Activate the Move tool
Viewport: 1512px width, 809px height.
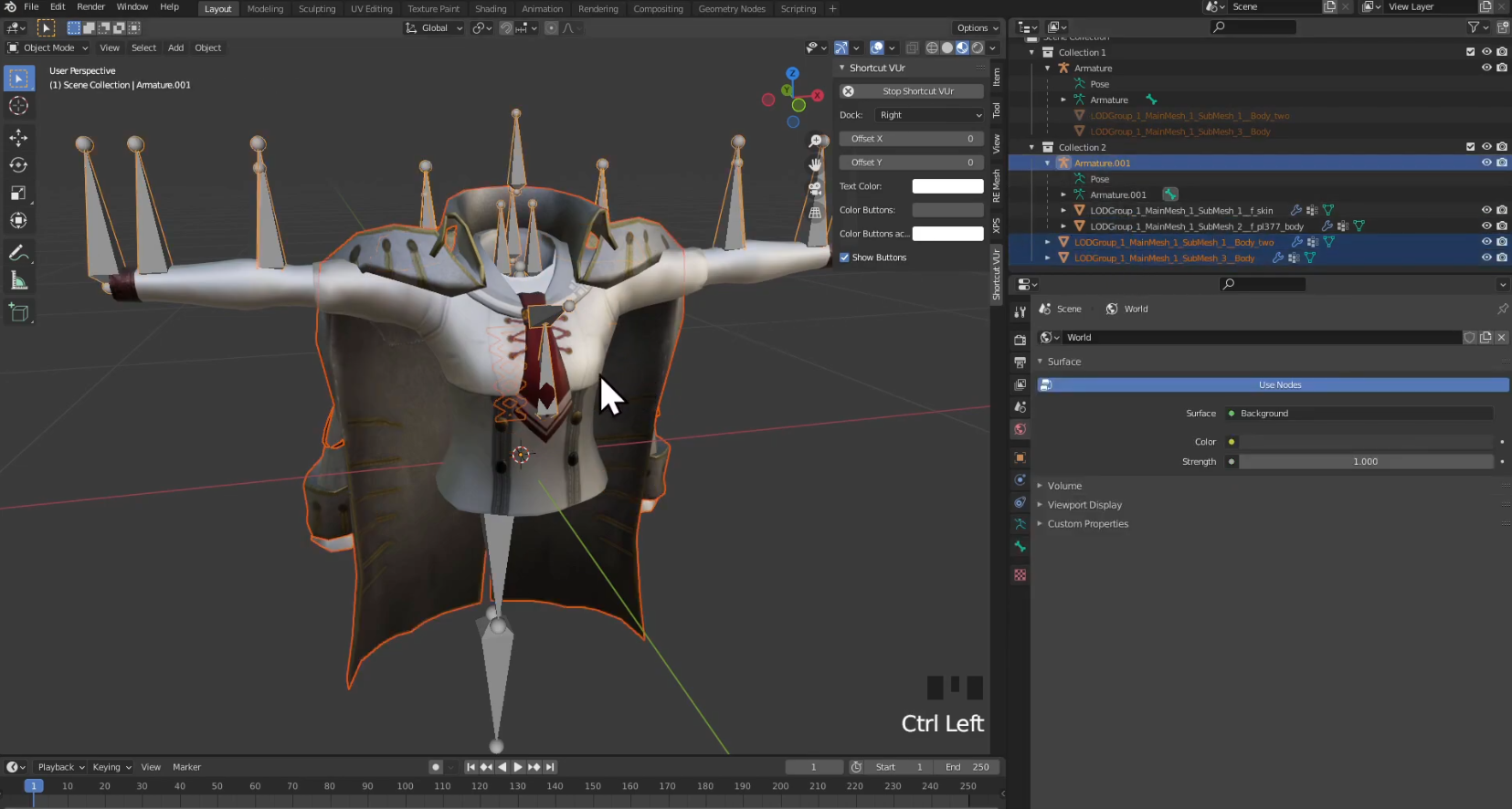[18, 138]
